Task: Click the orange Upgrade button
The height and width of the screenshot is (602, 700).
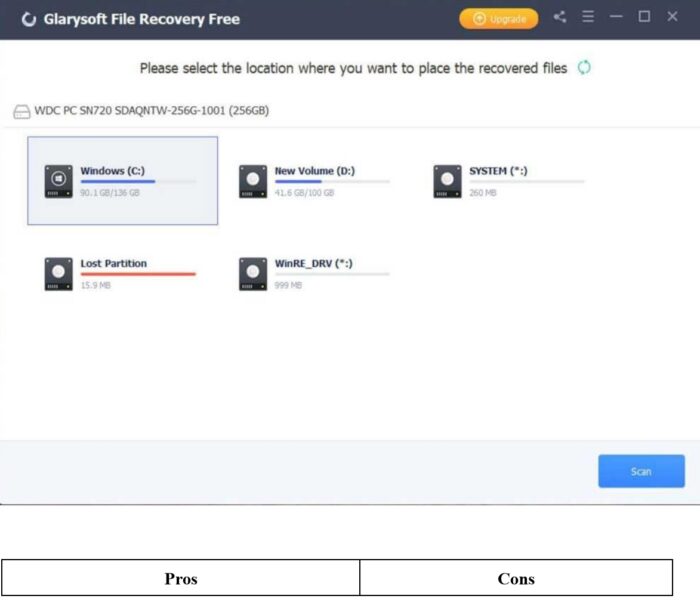Action: coord(498,19)
